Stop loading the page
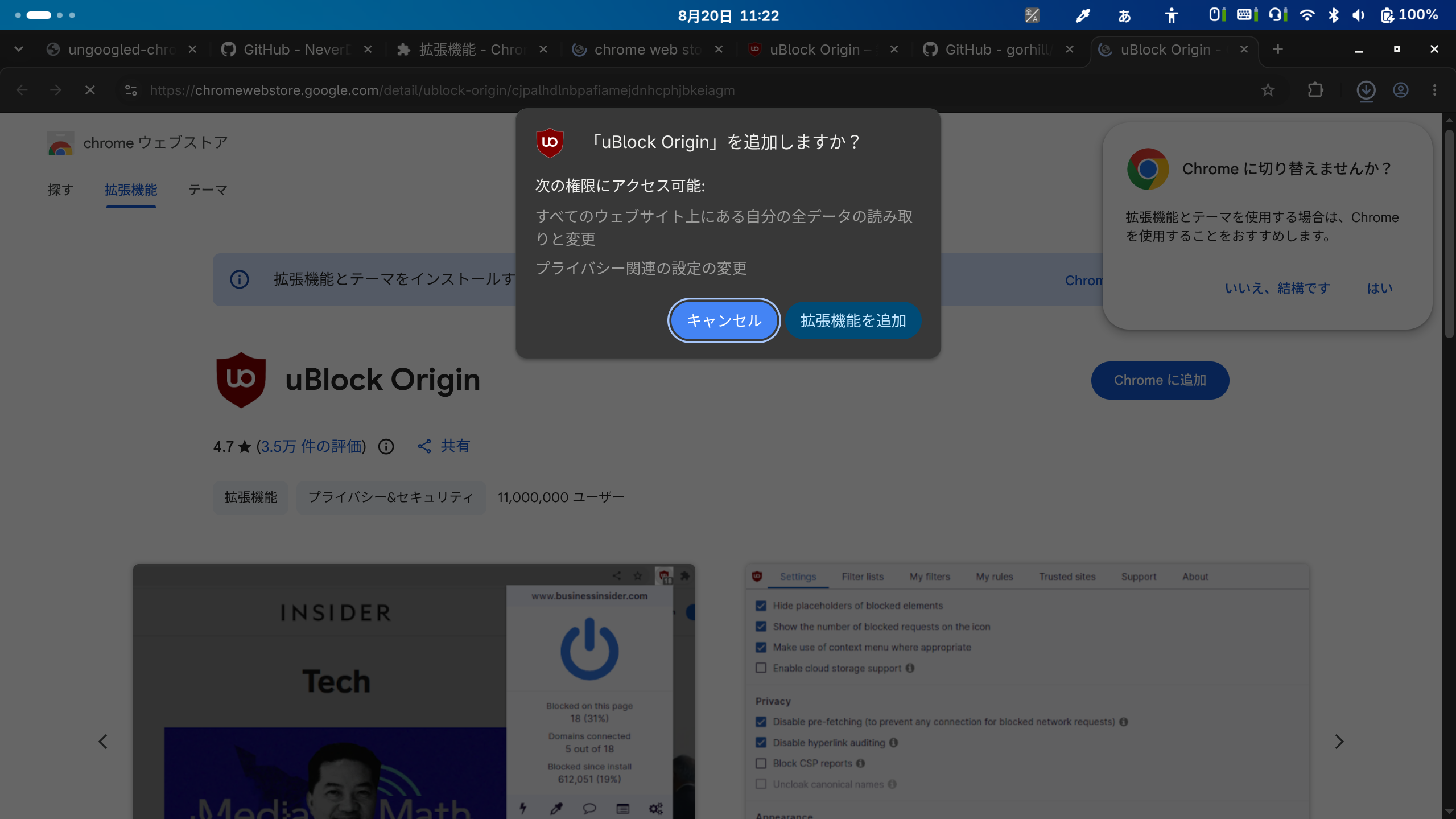The height and width of the screenshot is (819, 1456). [x=90, y=90]
